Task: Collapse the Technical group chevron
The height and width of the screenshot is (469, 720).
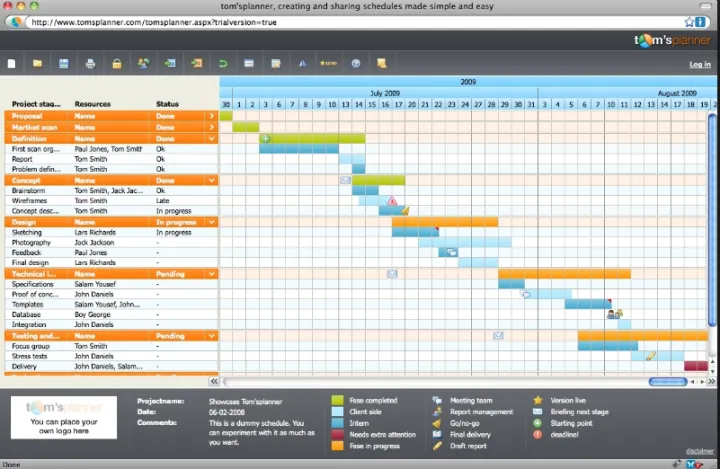Action: pyautogui.click(x=211, y=273)
